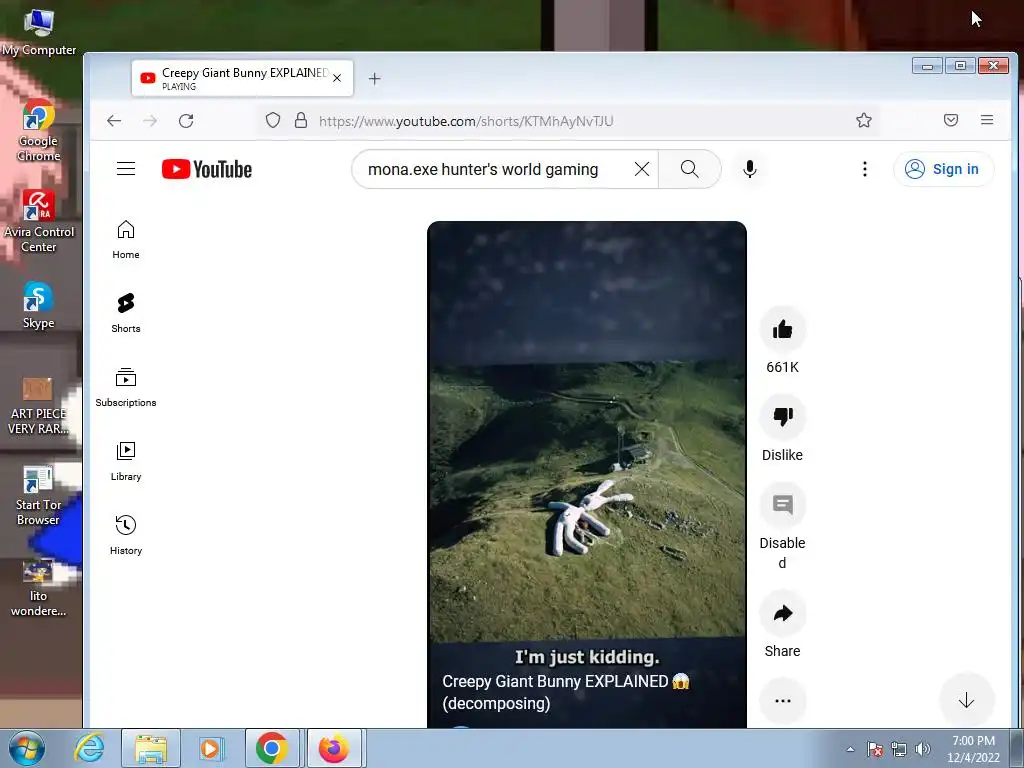Open Windows Media Player from taskbar
The height and width of the screenshot is (768, 1024).
pos(211,748)
